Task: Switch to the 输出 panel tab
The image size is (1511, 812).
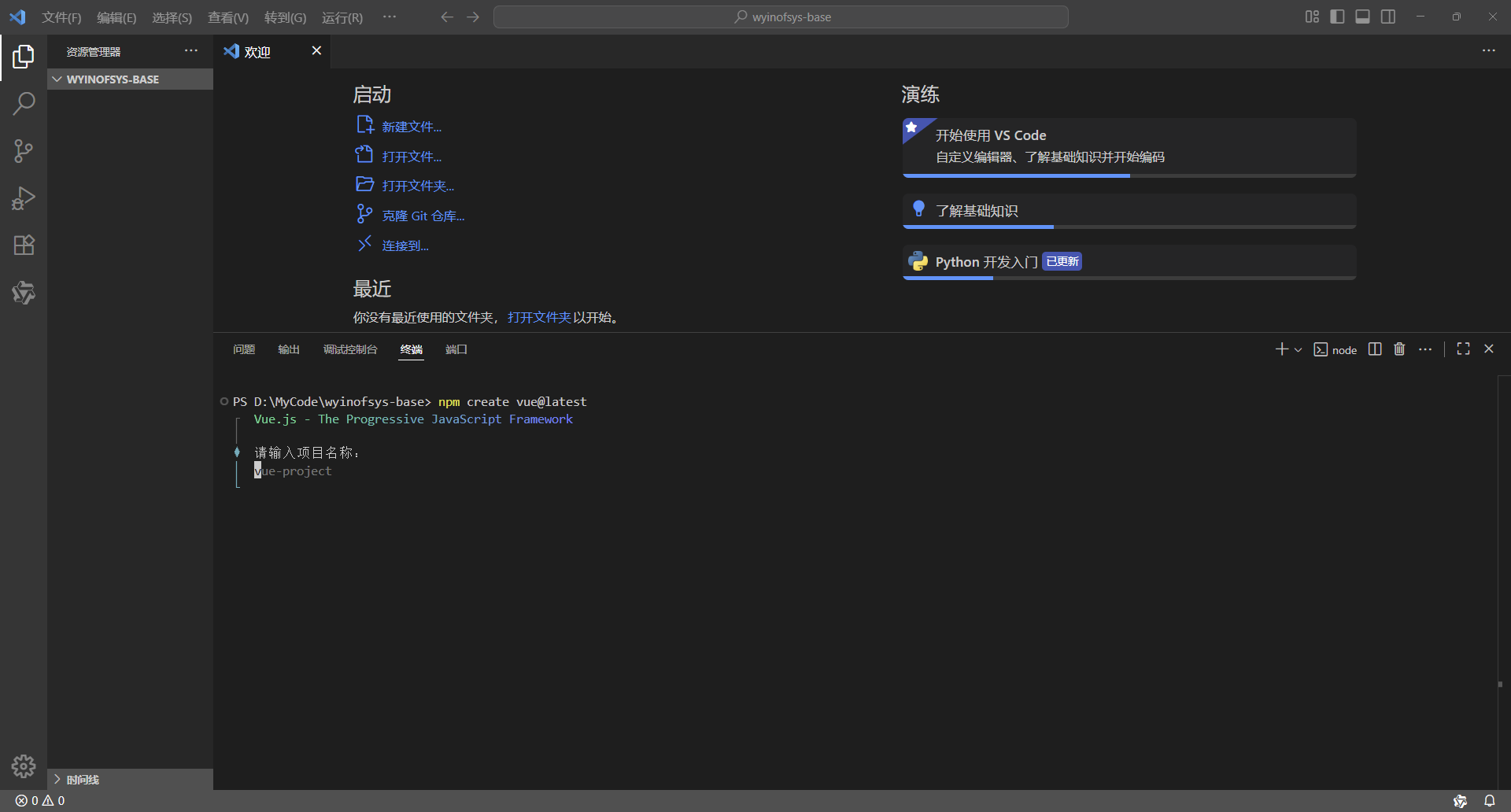Action: 289,349
